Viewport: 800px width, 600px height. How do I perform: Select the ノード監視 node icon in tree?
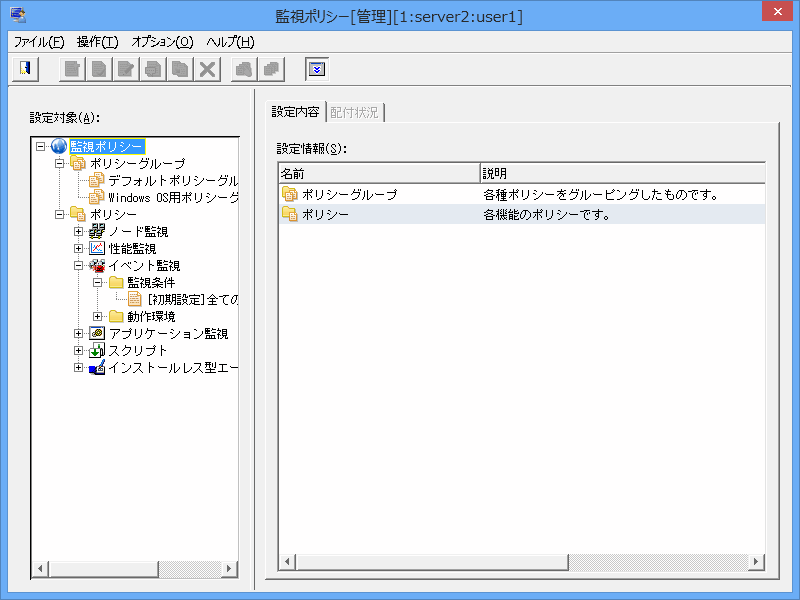(97, 232)
